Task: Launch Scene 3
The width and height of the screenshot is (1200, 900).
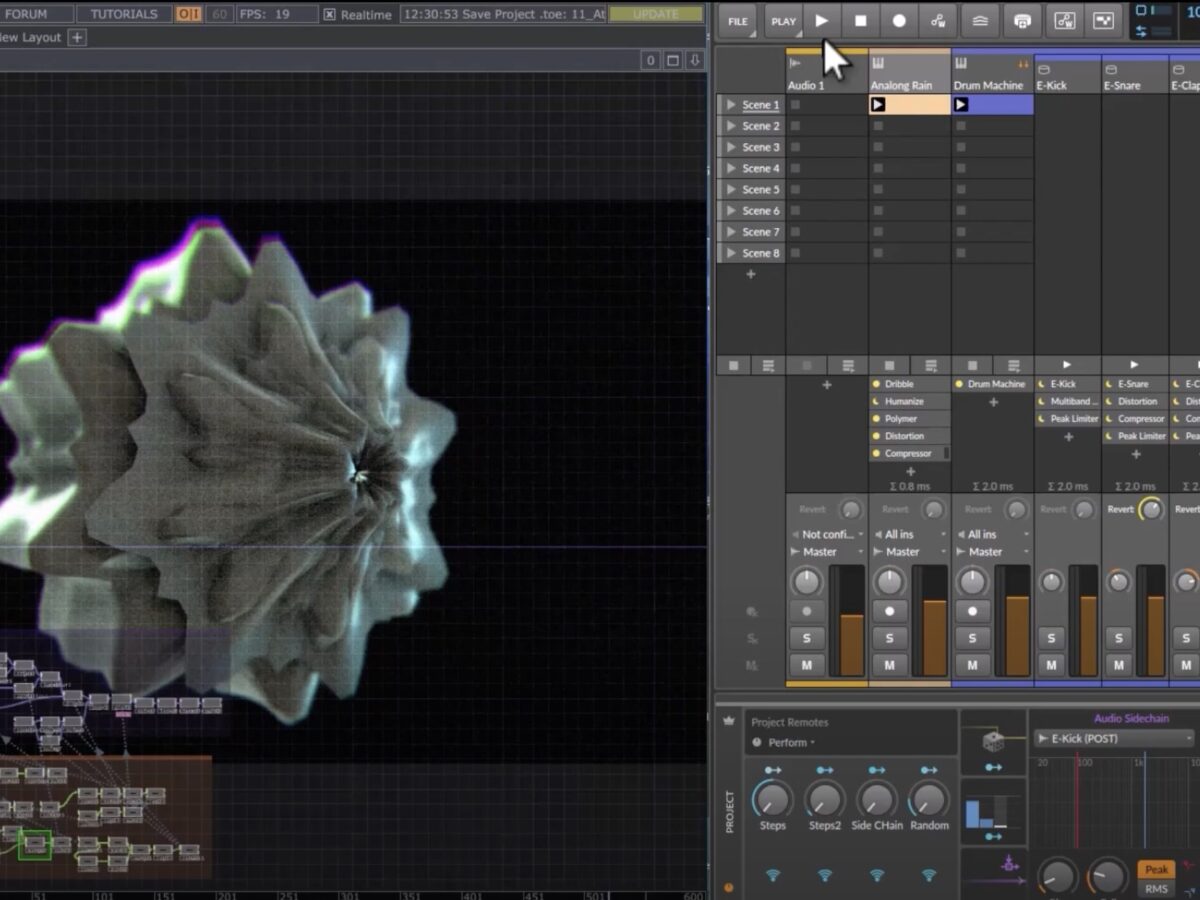Action: click(731, 147)
